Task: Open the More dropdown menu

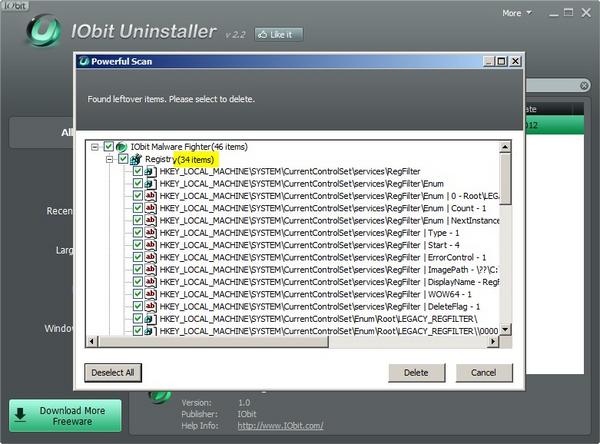Action: pos(517,13)
